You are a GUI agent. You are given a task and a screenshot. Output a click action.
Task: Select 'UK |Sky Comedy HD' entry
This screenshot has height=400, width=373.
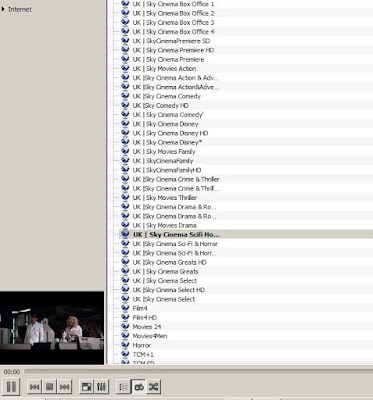click(x=161, y=105)
